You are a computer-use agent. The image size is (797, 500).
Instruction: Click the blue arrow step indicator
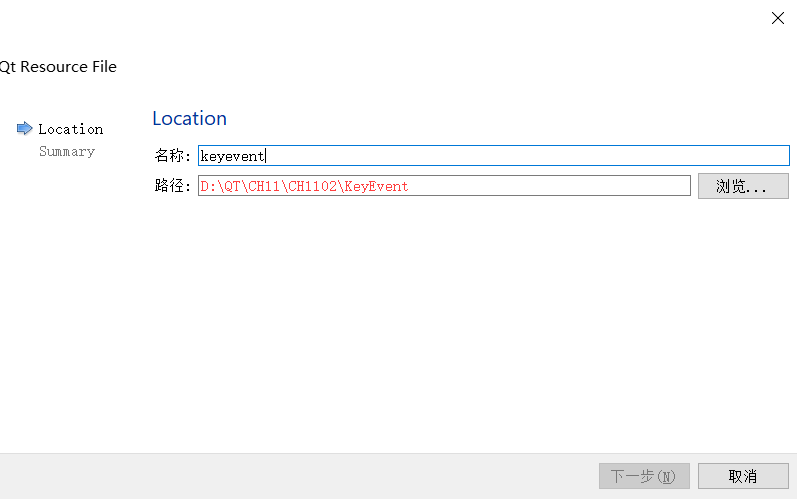click(24, 129)
